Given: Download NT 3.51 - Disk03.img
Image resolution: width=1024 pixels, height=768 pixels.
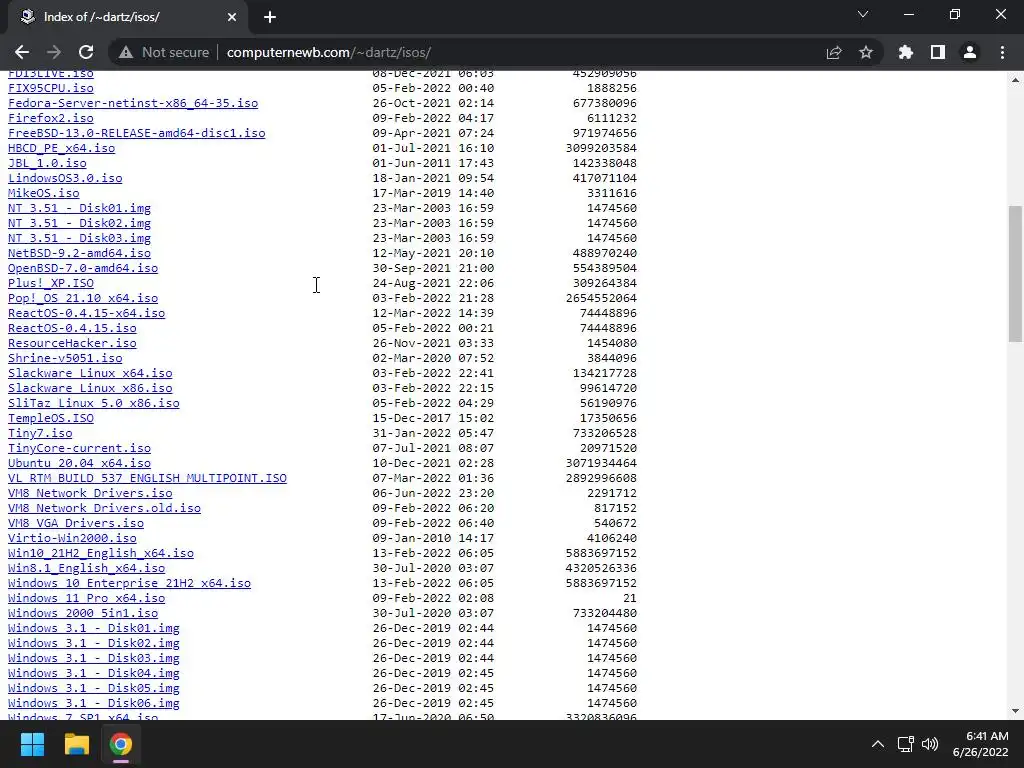Looking at the screenshot, I should click(x=80, y=238).
